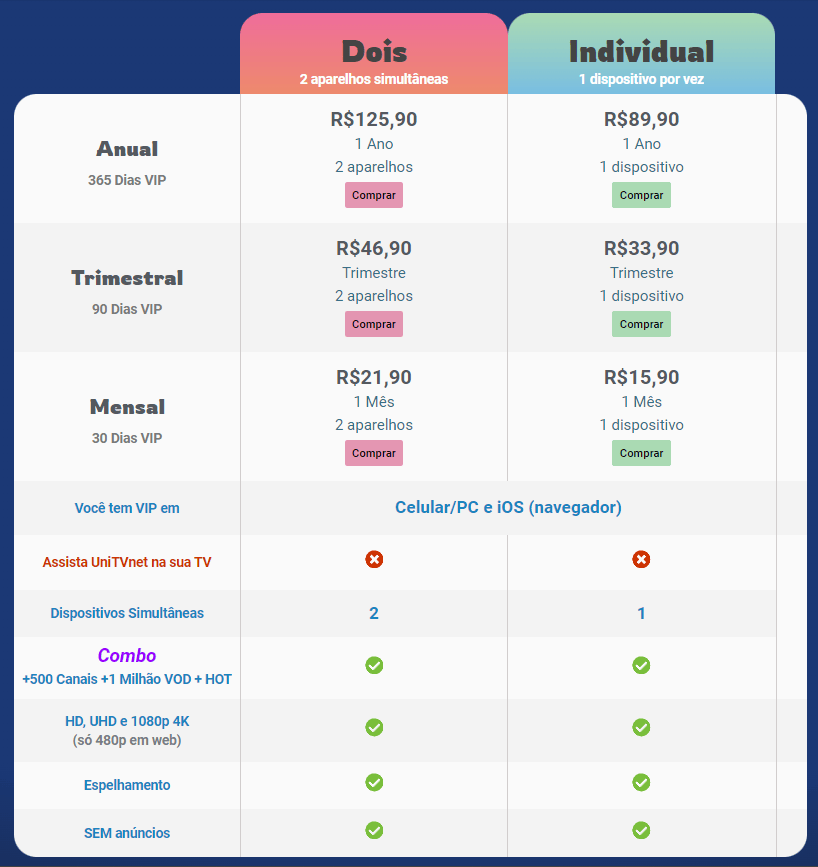
Task: Click SEM anúncios checkmark under Individual
Action: click(641, 829)
